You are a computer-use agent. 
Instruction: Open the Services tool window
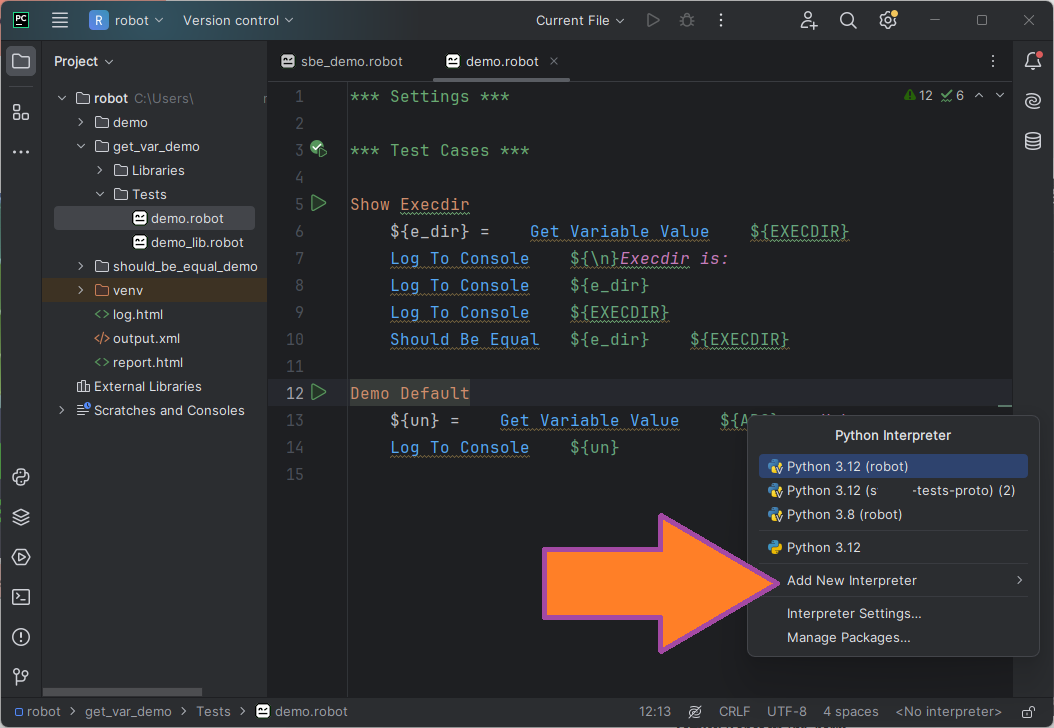[x=21, y=557]
